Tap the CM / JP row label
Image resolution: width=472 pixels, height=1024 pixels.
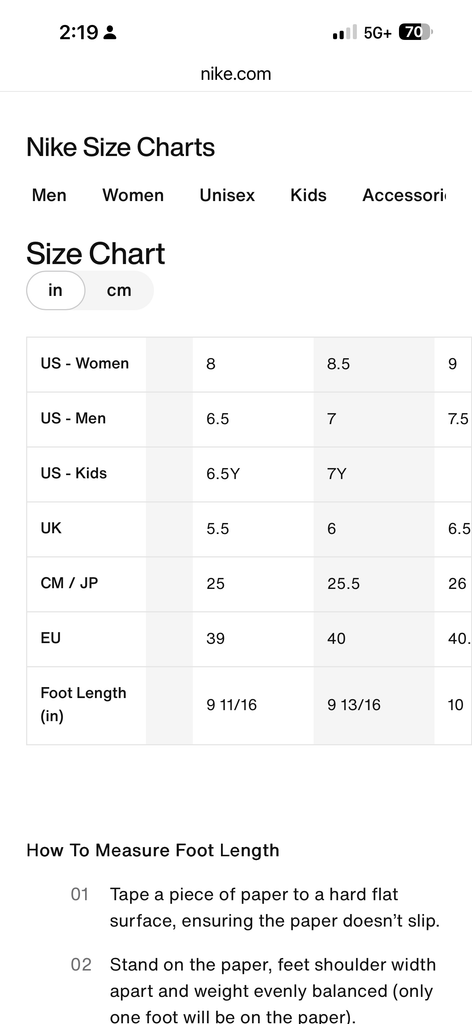point(69,583)
